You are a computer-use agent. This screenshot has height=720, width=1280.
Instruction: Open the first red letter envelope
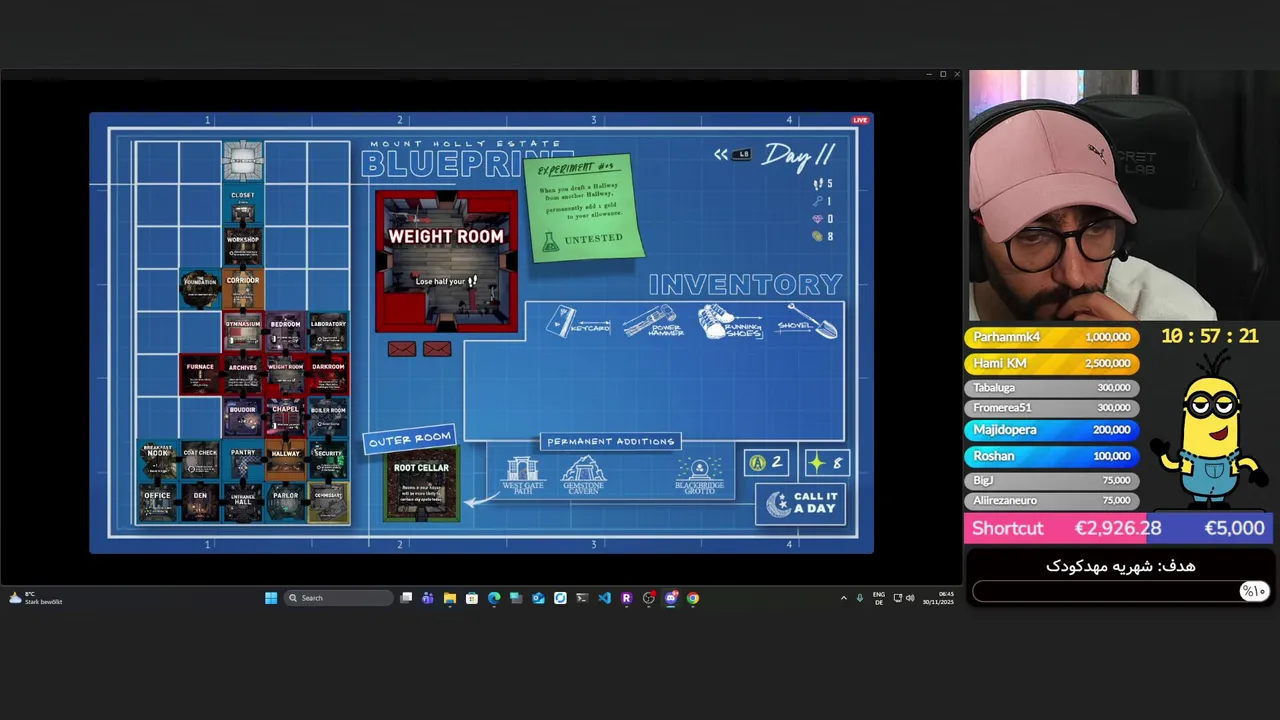(401, 349)
